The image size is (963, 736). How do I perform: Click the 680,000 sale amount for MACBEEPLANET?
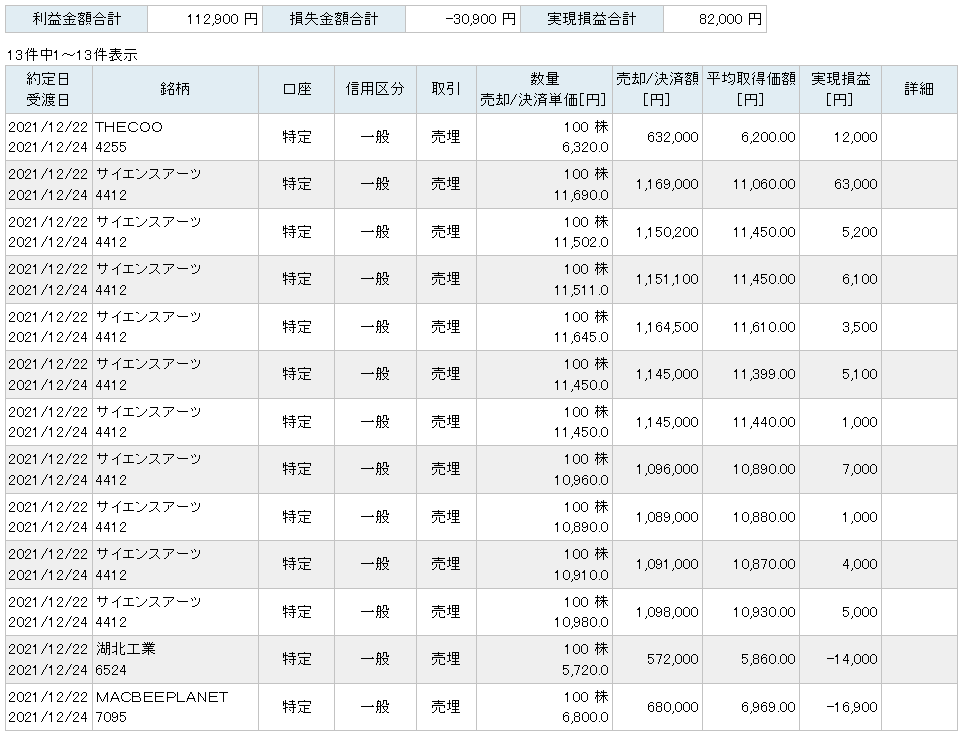click(657, 707)
